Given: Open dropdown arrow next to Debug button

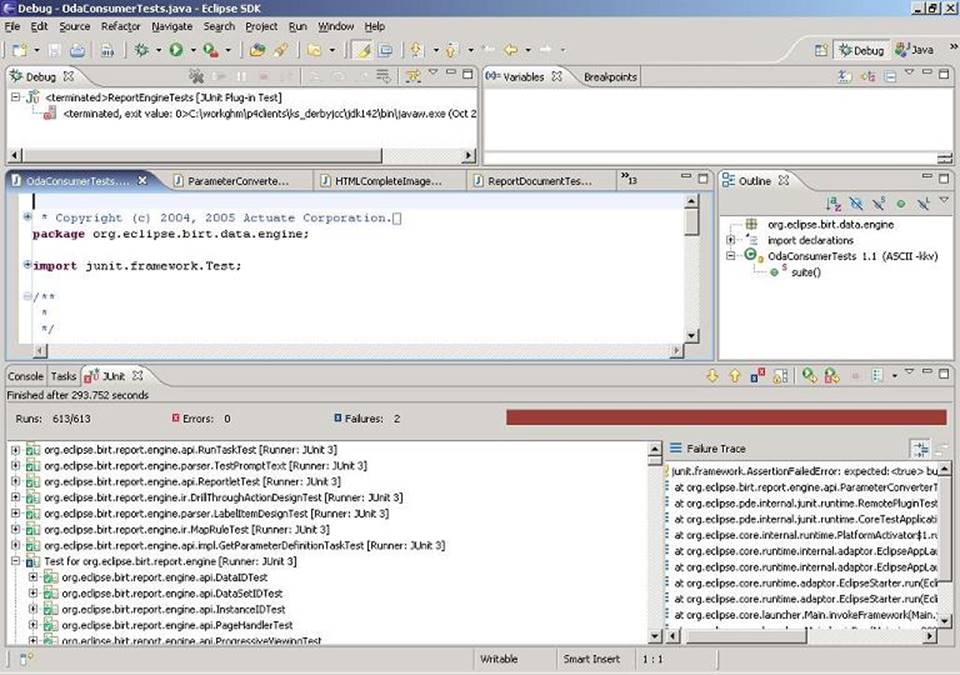Looking at the screenshot, I should pos(158,50).
